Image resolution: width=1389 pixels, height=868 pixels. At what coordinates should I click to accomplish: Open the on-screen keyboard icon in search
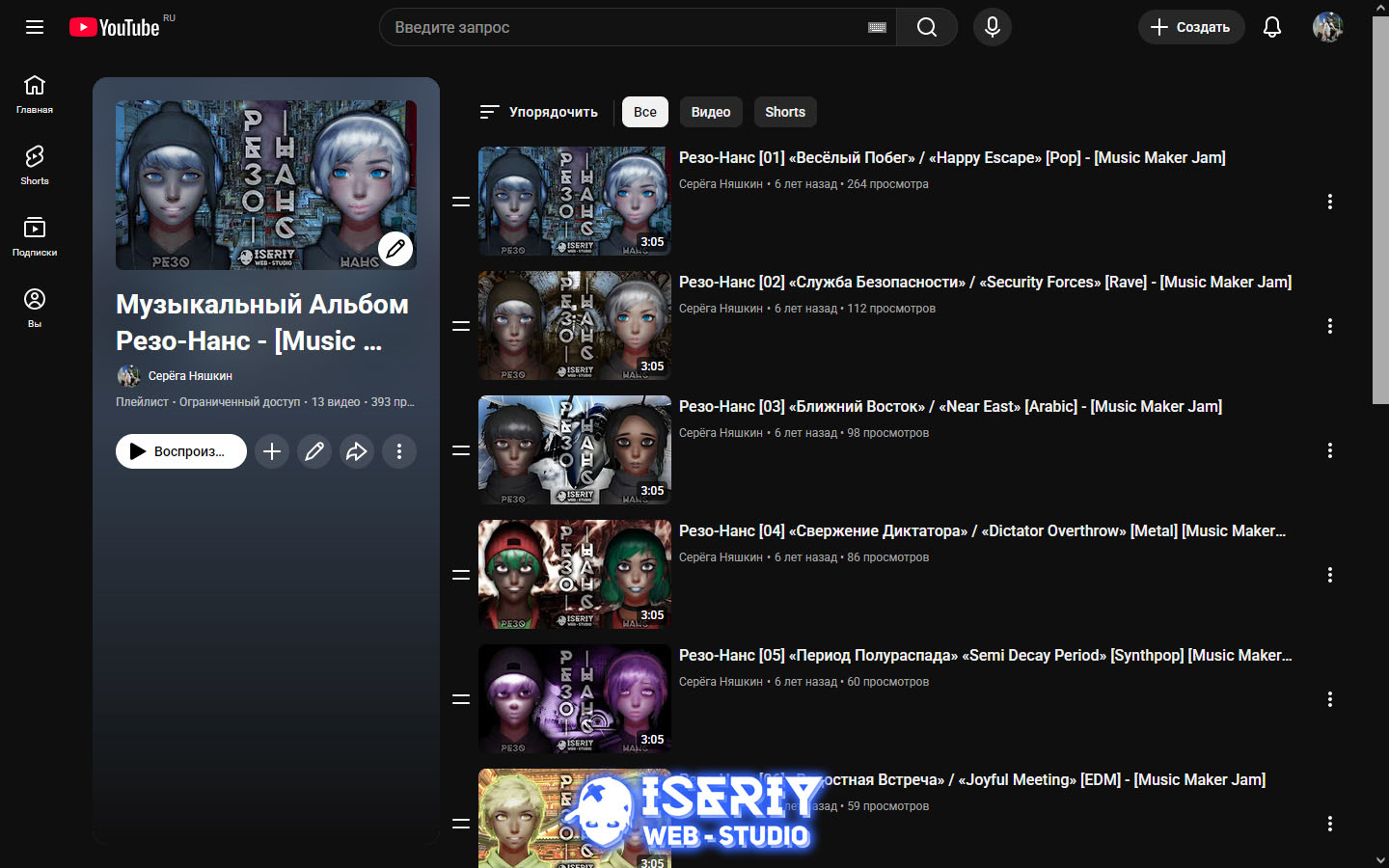coord(877,27)
